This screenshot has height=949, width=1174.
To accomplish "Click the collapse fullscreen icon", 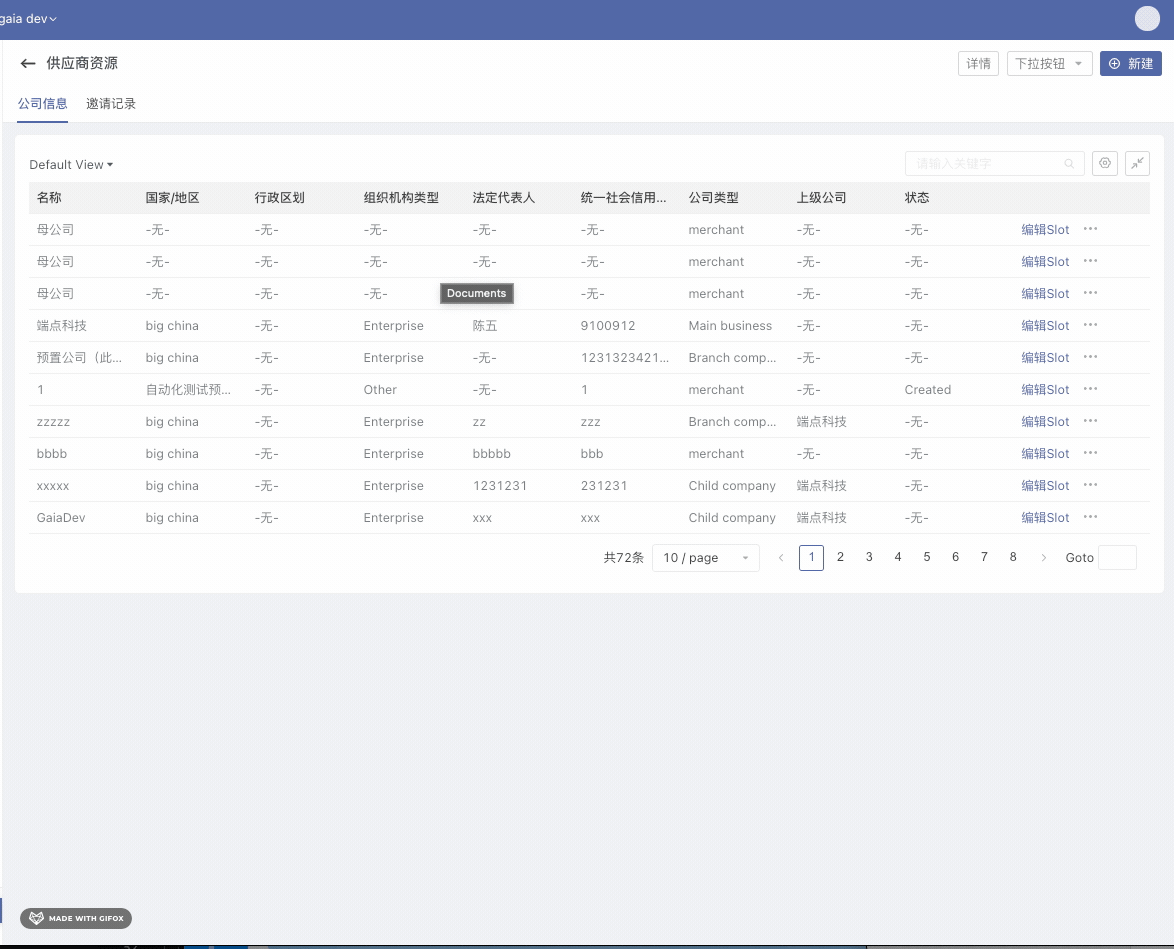I will (x=1137, y=163).
